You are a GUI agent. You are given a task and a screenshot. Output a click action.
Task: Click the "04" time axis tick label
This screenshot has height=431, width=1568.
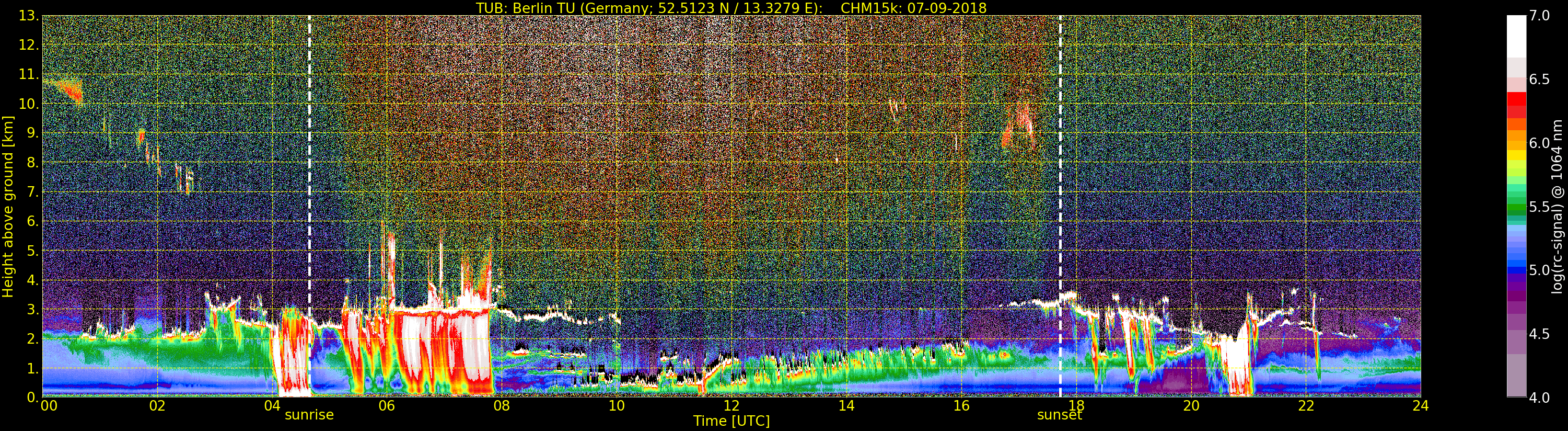[272, 406]
